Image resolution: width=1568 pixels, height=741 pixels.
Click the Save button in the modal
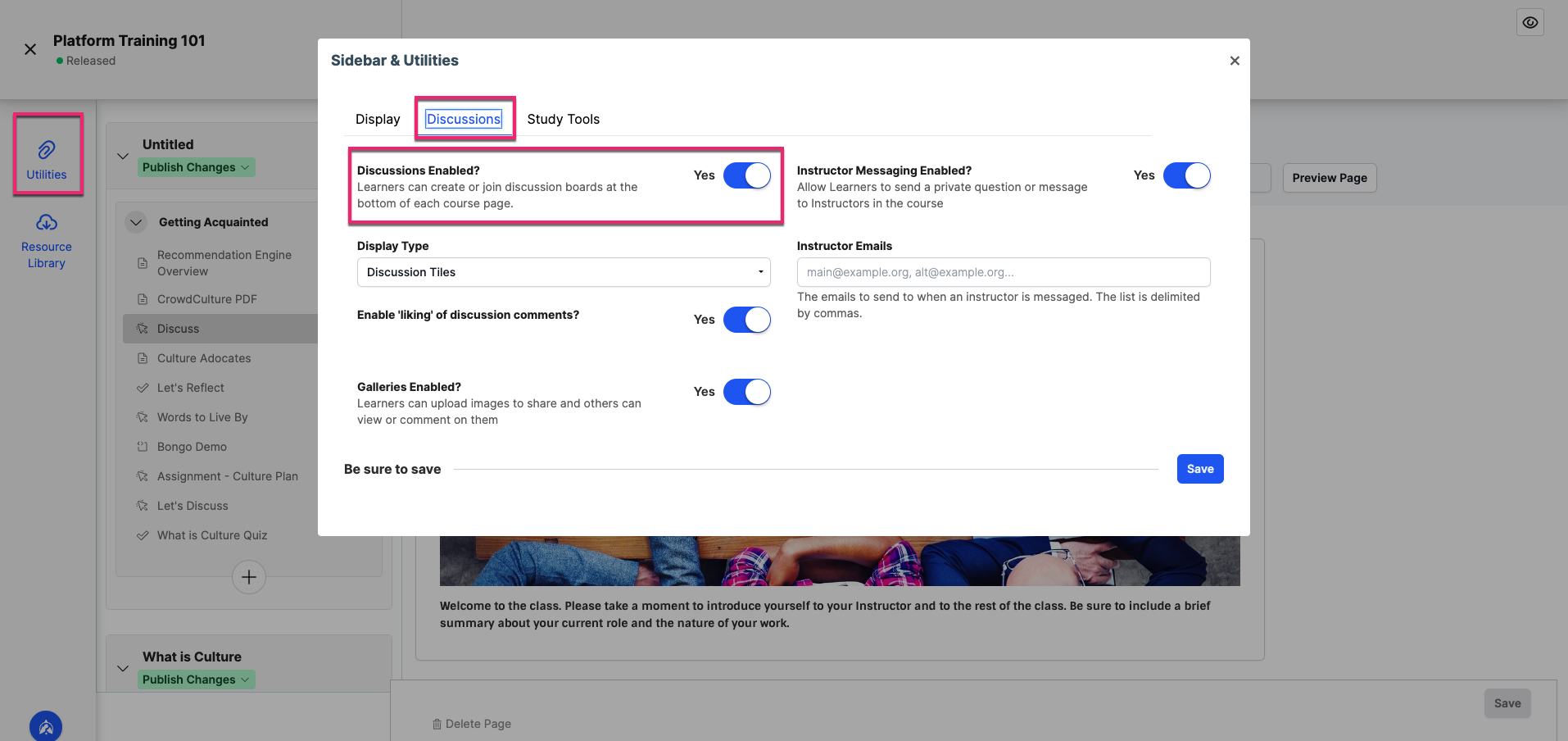(x=1199, y=468)
